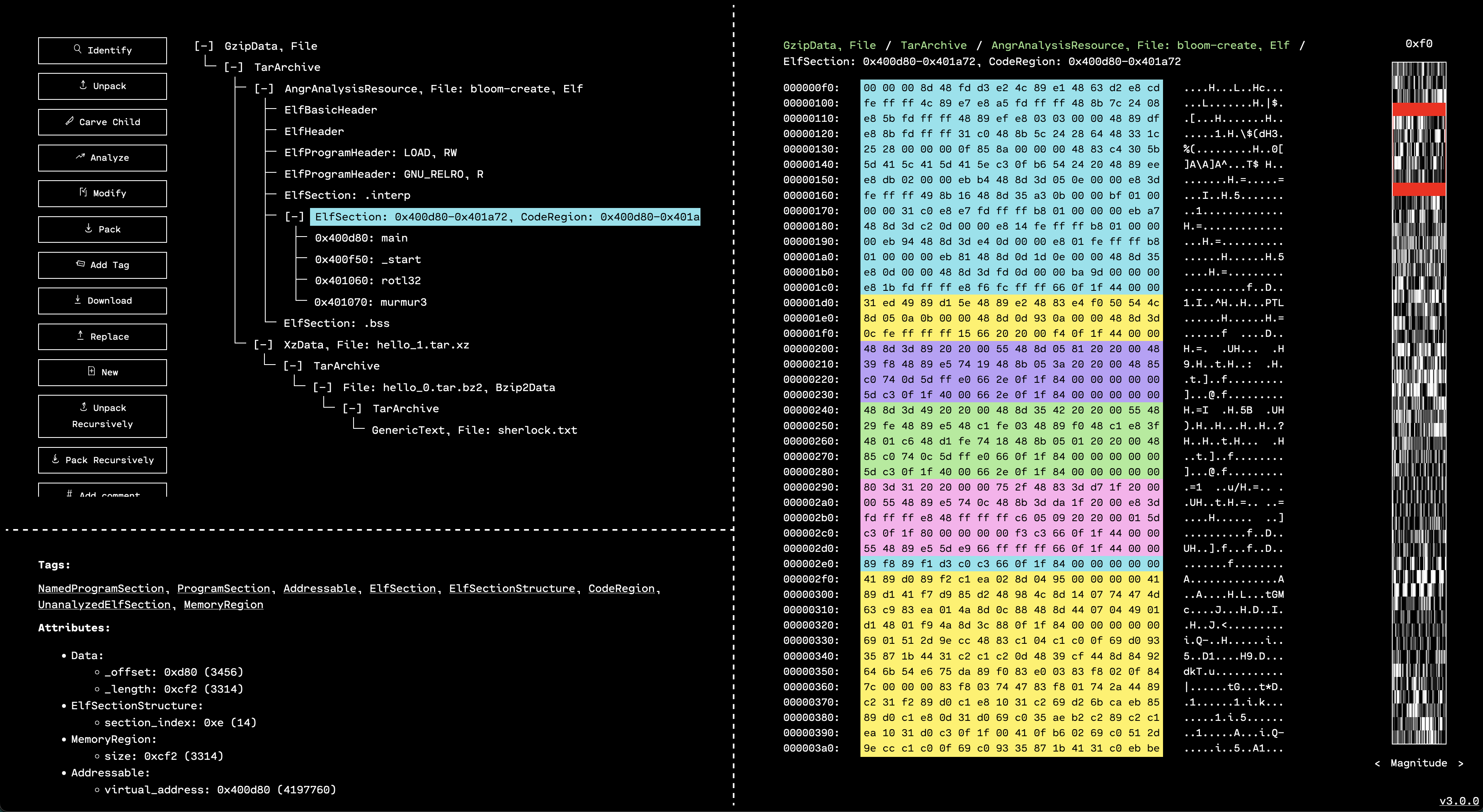The width and height of the screenshot is (1483, 812).
Task: Open the TarArchive breadcrumb link
Action: (x=933, y=46)
